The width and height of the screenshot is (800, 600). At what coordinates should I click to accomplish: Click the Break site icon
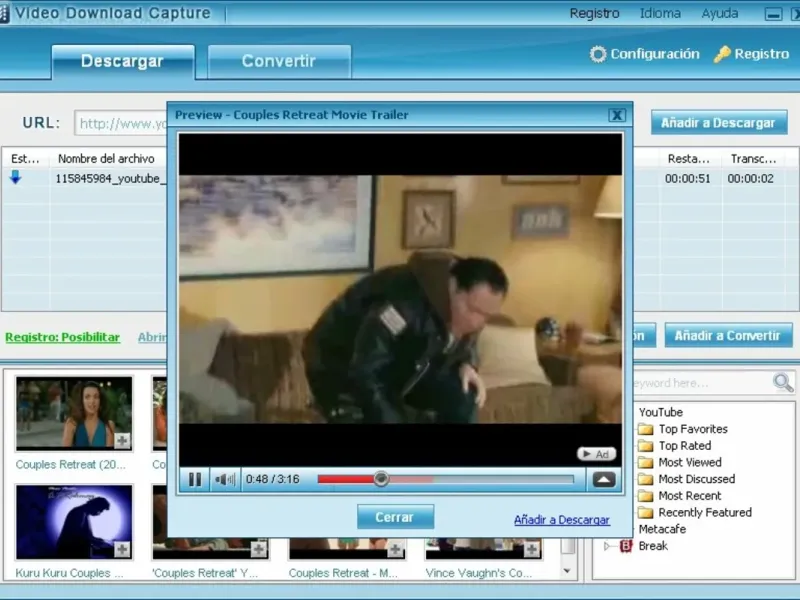[626, 546]
